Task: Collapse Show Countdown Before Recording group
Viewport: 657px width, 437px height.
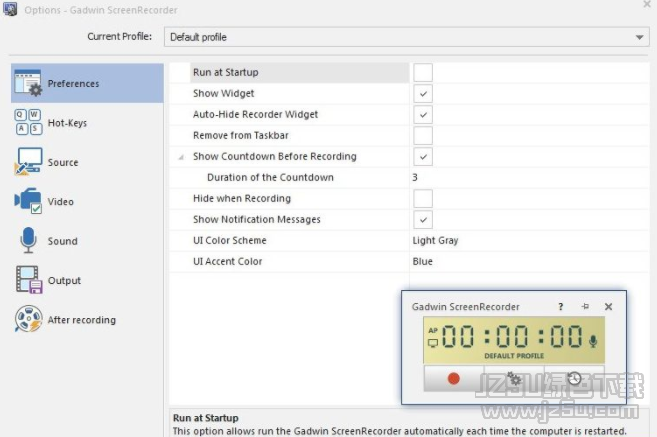Action: (x=181, y=157)
